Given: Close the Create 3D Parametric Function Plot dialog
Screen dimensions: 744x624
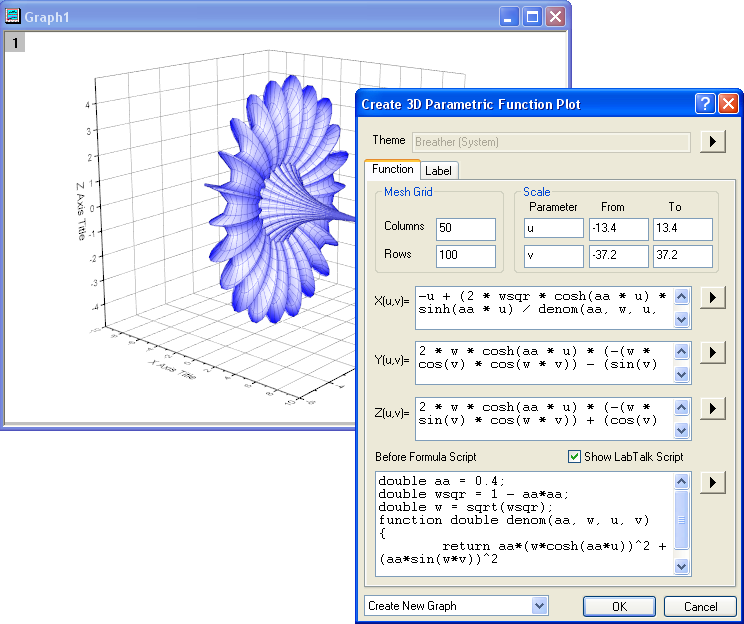Looking at the screenshot, I should [x=728, y=103].
